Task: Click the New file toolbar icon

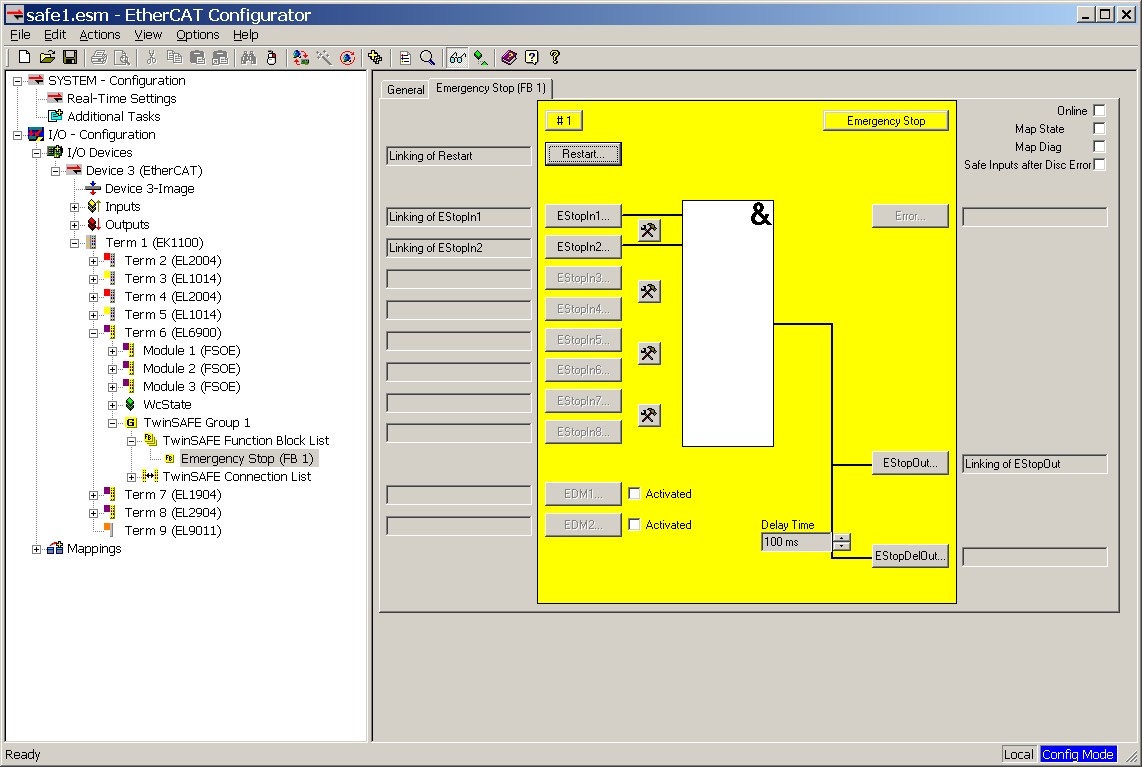Action: point(24,58)
